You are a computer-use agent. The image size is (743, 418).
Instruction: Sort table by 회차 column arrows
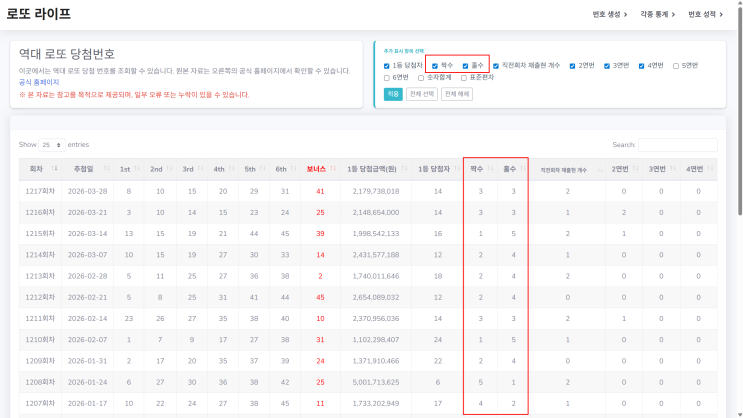(54, 169)
